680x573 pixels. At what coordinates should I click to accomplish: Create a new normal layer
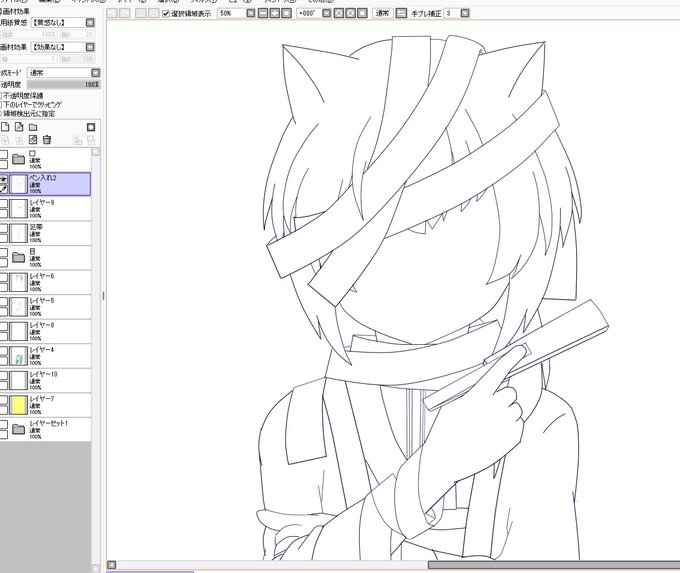[x=5, y=127]
